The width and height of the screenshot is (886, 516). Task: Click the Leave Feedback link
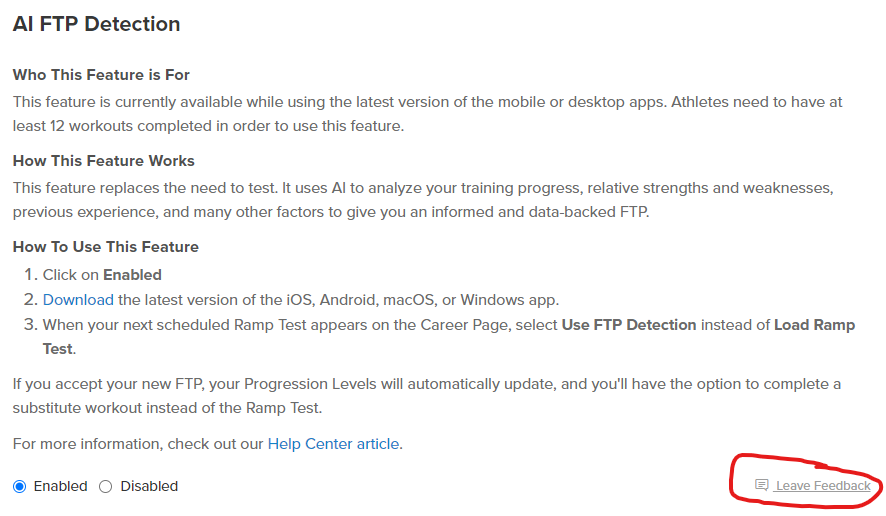[823, 485]
